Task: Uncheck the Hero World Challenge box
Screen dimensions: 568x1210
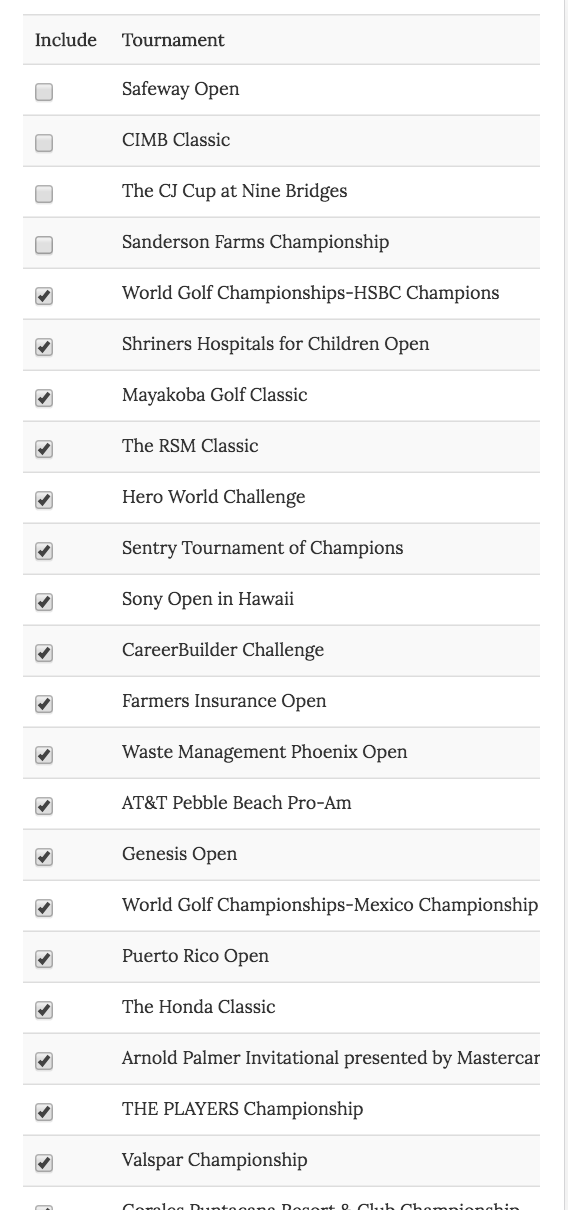Action: [44, 500]
